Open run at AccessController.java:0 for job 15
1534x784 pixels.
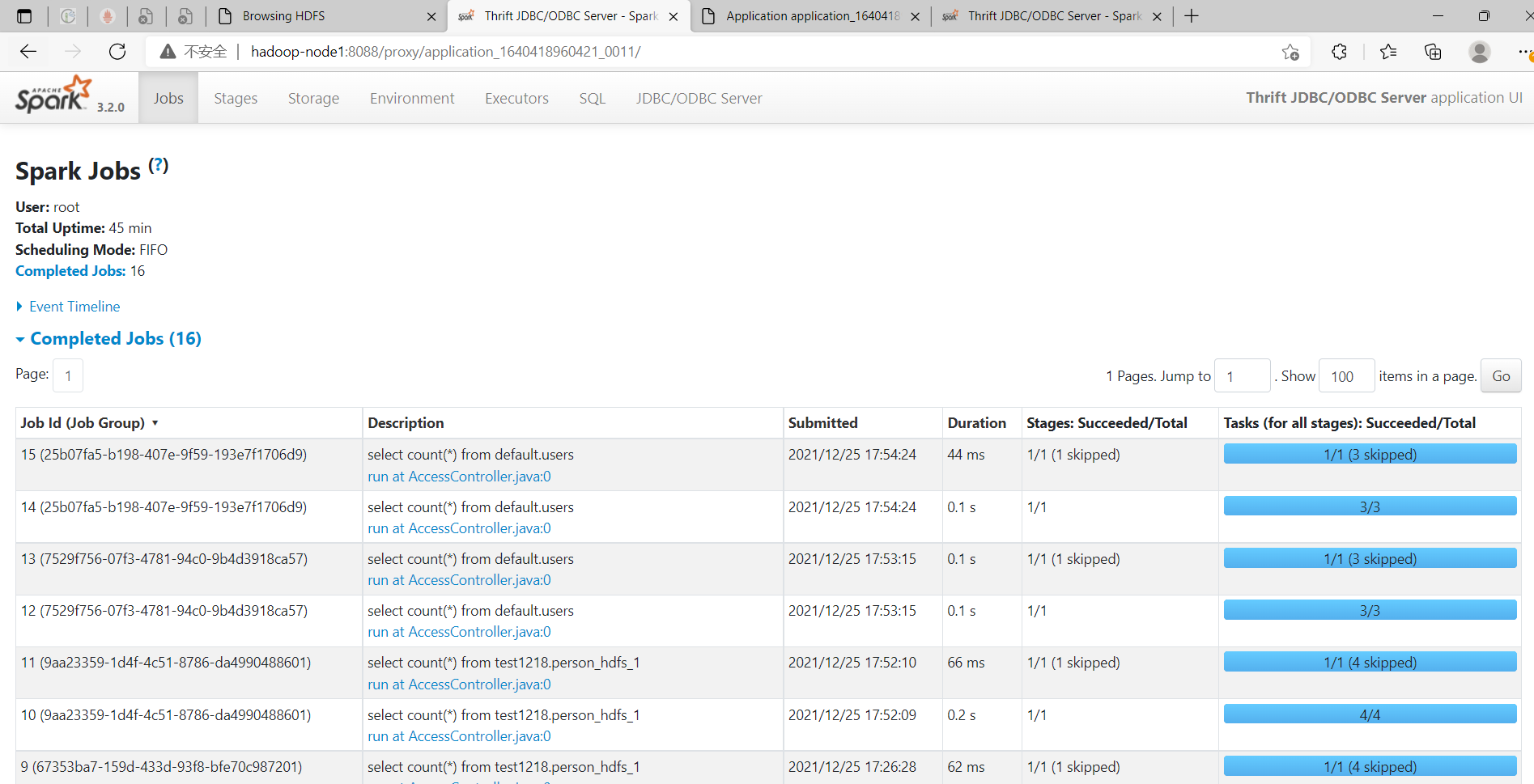(459, 477)
